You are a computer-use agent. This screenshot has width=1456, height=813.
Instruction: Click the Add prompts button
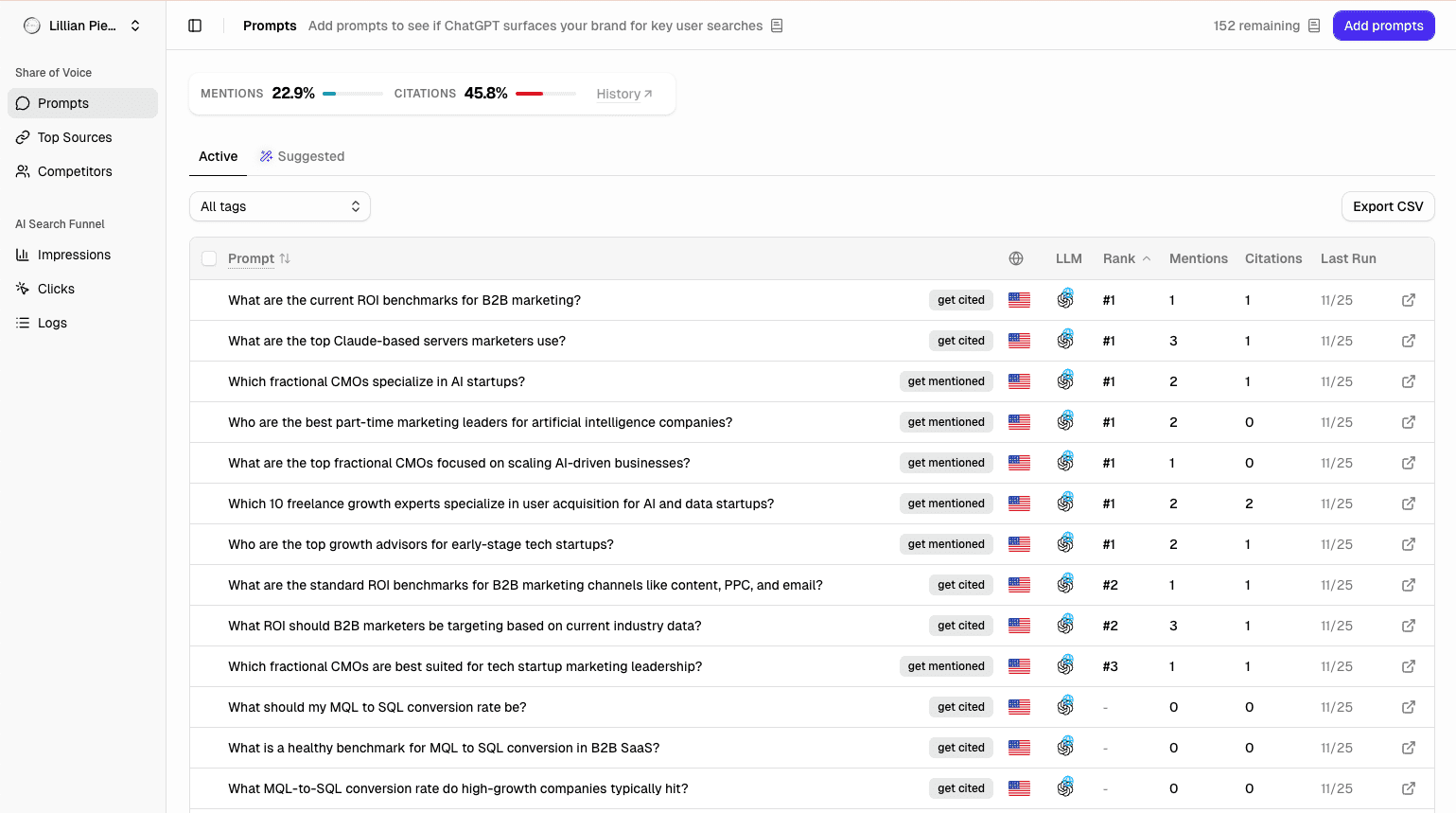click(x=1383, y=26)
